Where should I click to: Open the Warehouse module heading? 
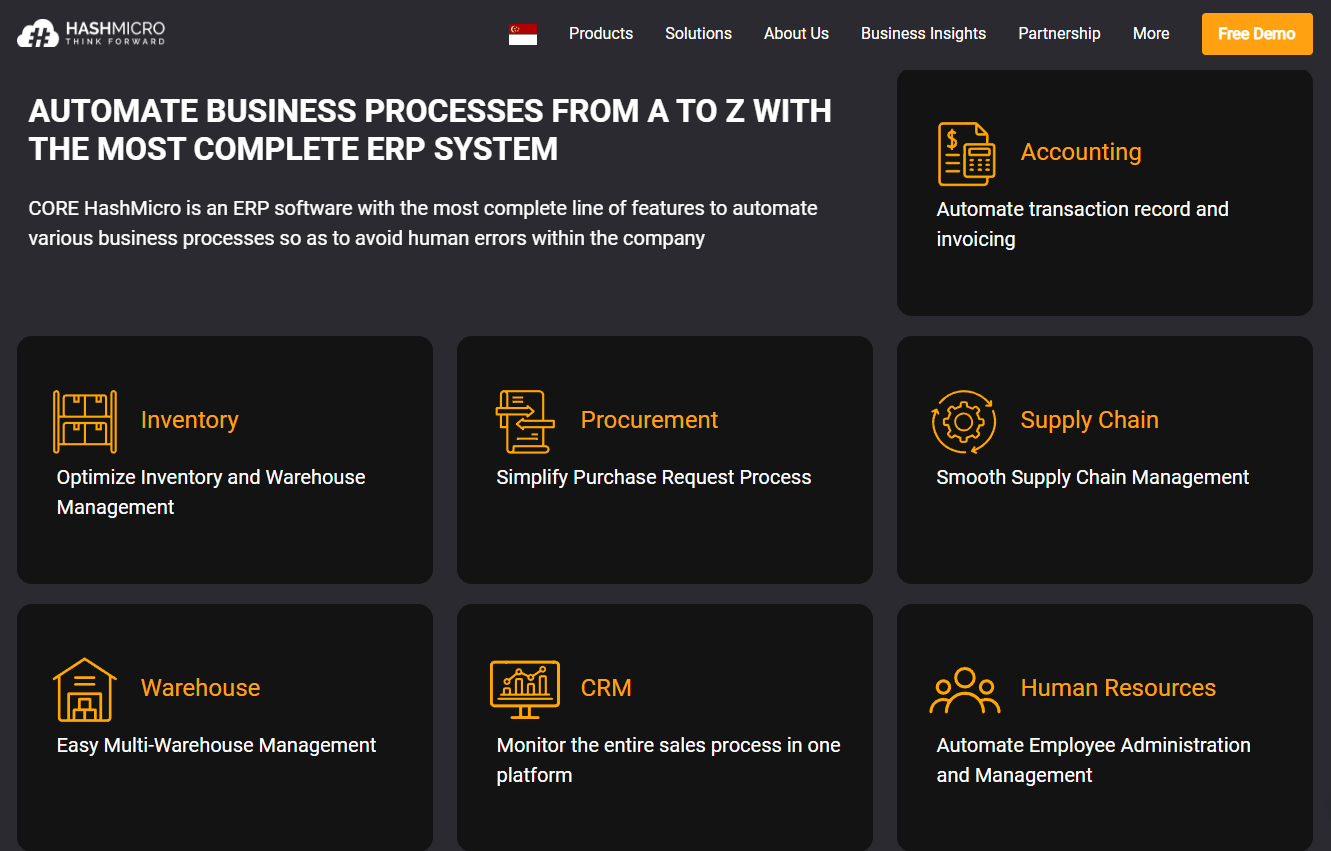point(200,688)
